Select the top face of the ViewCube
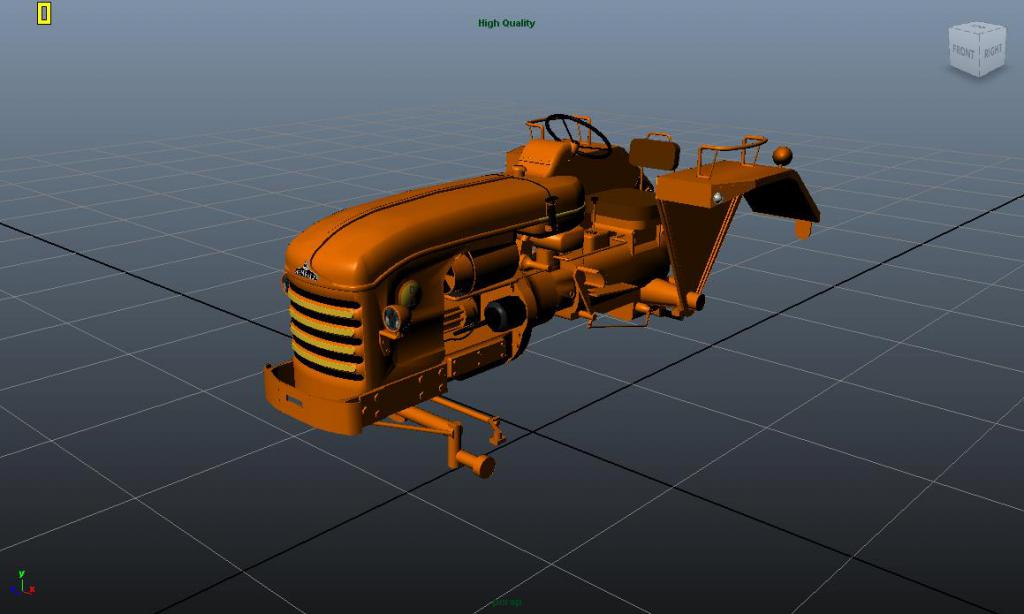 tap(978, 27)
